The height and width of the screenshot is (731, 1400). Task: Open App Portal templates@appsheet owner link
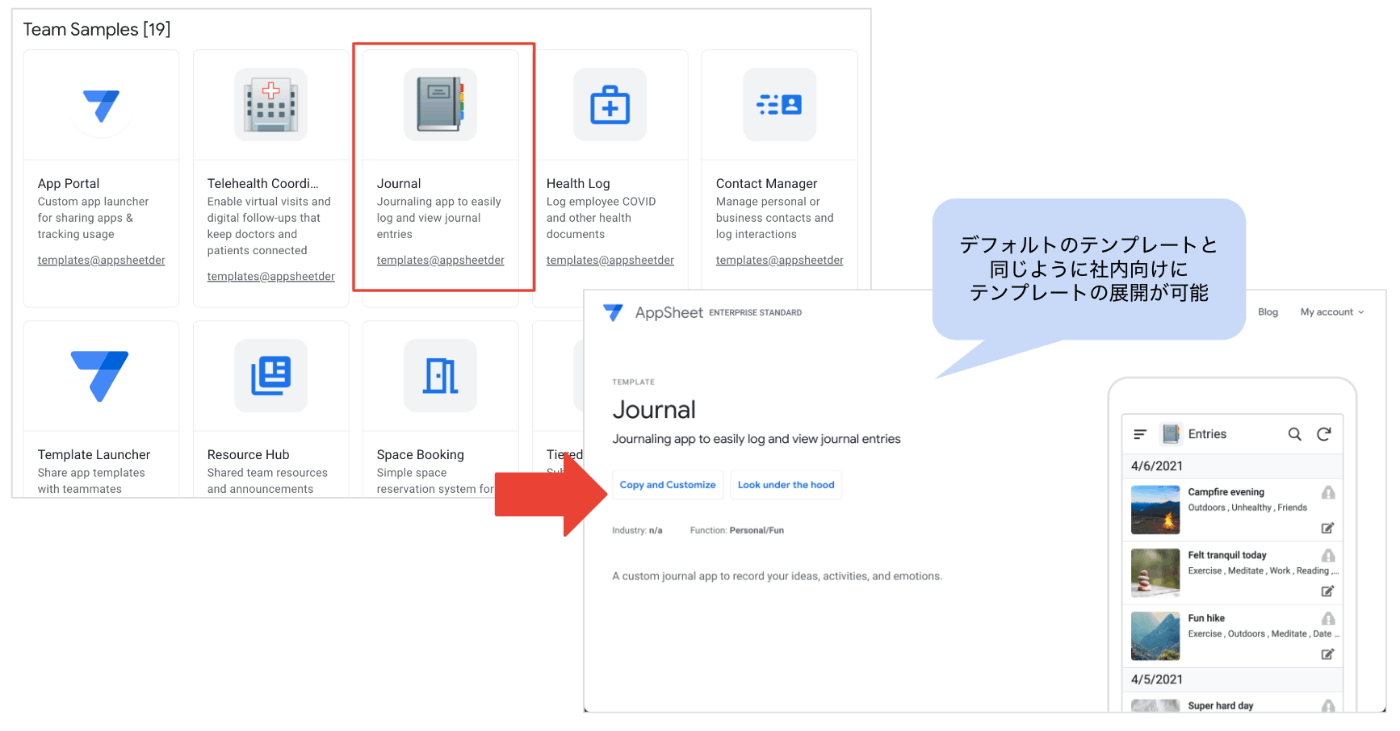pos(101,260)
